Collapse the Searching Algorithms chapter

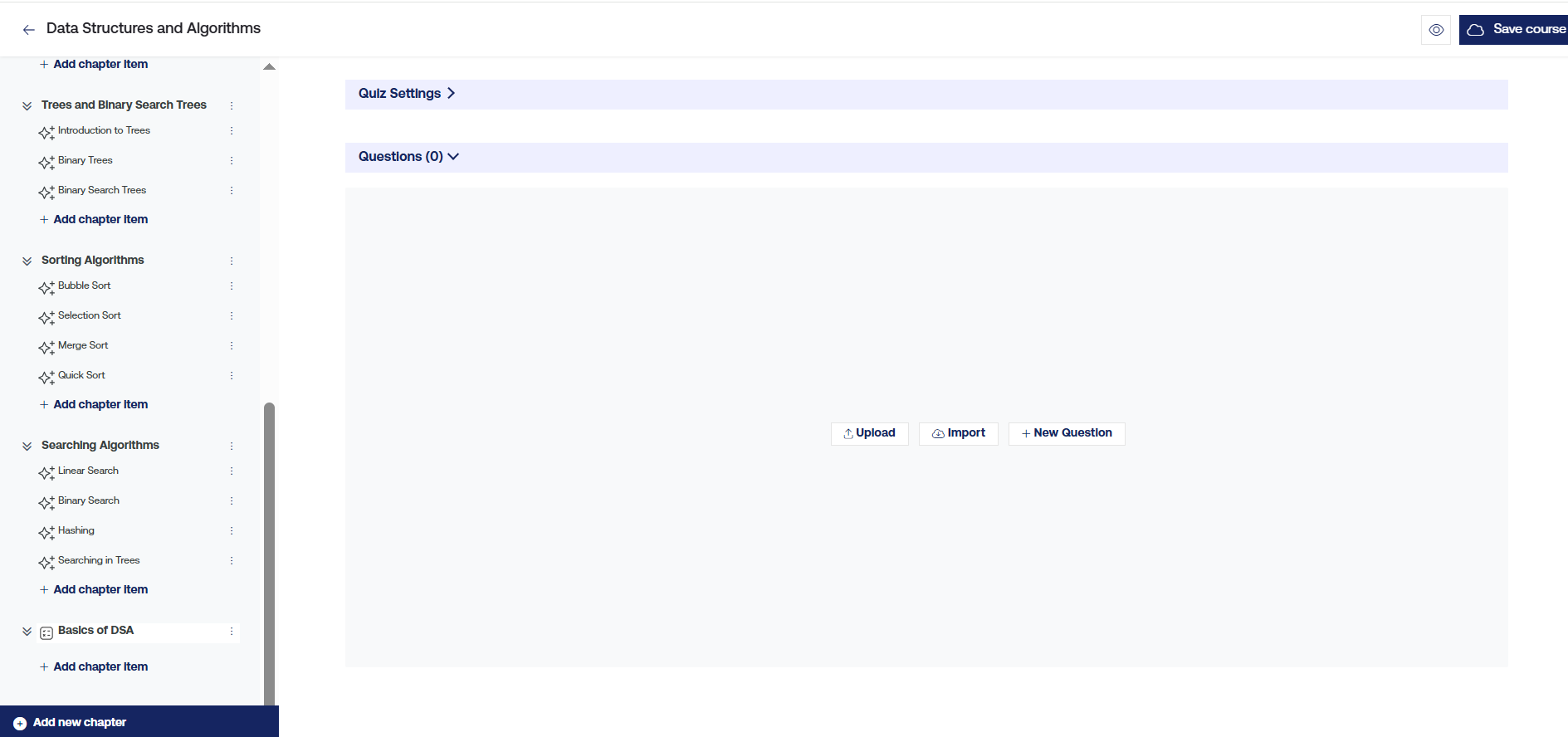(x=27, y=446)
